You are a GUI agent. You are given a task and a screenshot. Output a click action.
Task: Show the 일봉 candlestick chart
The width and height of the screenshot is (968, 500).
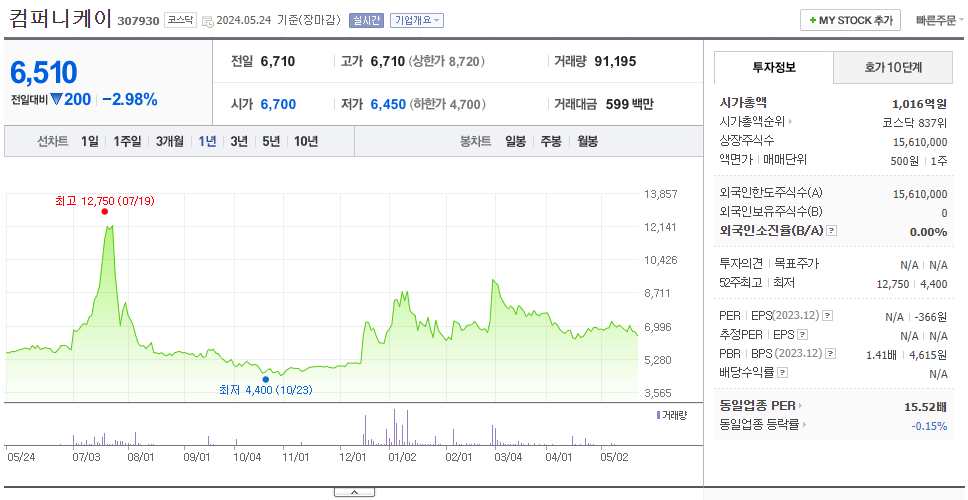(515, 141)
